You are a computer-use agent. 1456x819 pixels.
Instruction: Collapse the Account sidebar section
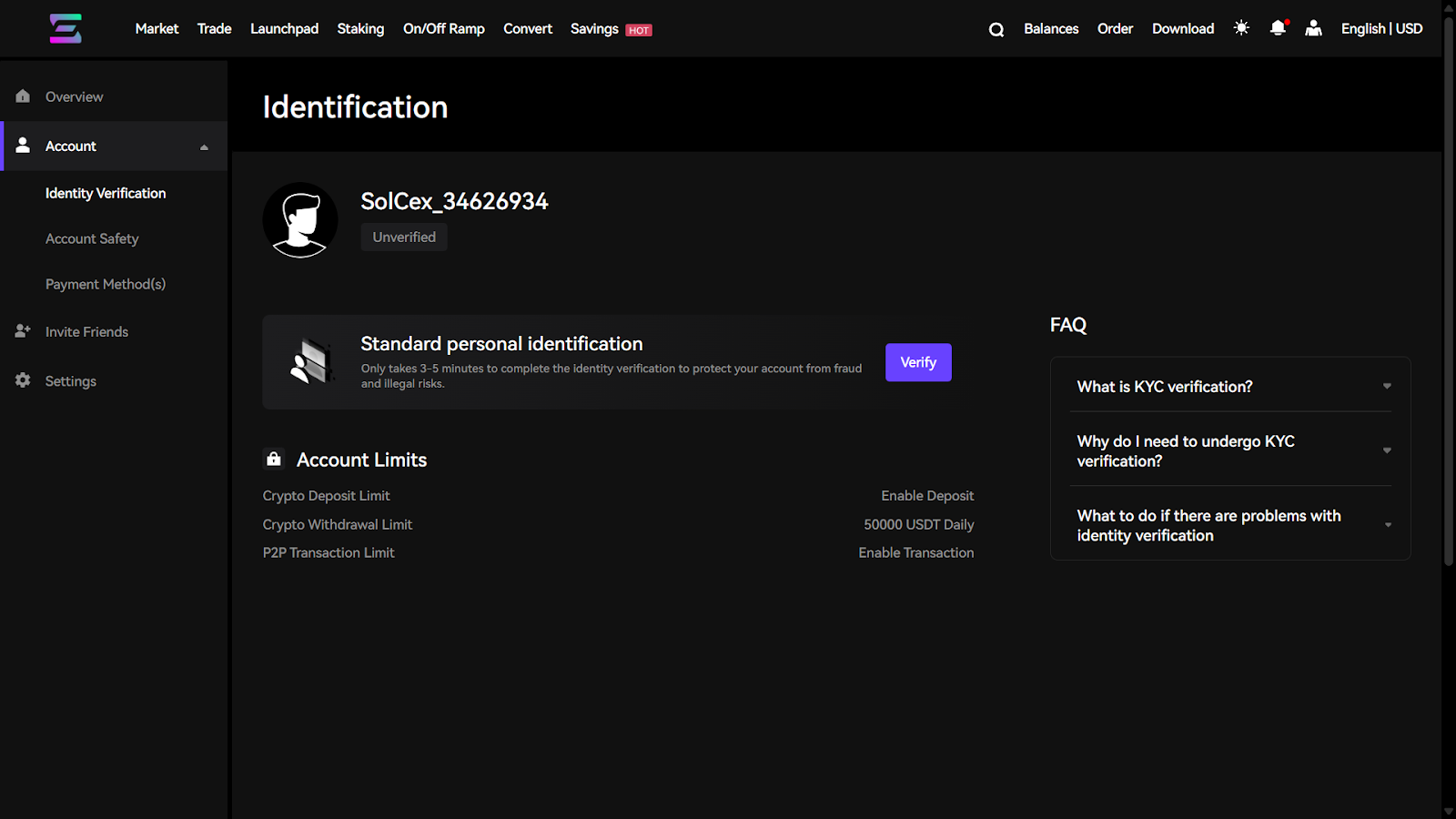point(204,147)
